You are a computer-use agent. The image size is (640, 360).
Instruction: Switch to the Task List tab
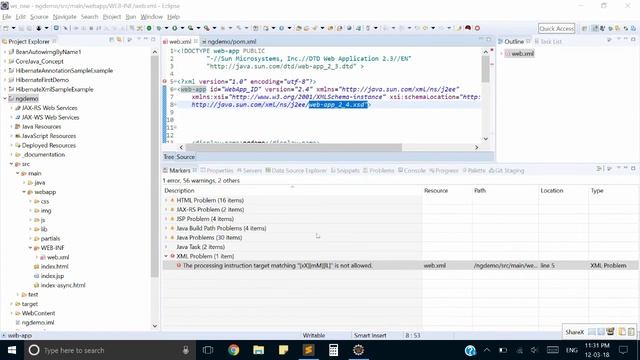(548, 41)
